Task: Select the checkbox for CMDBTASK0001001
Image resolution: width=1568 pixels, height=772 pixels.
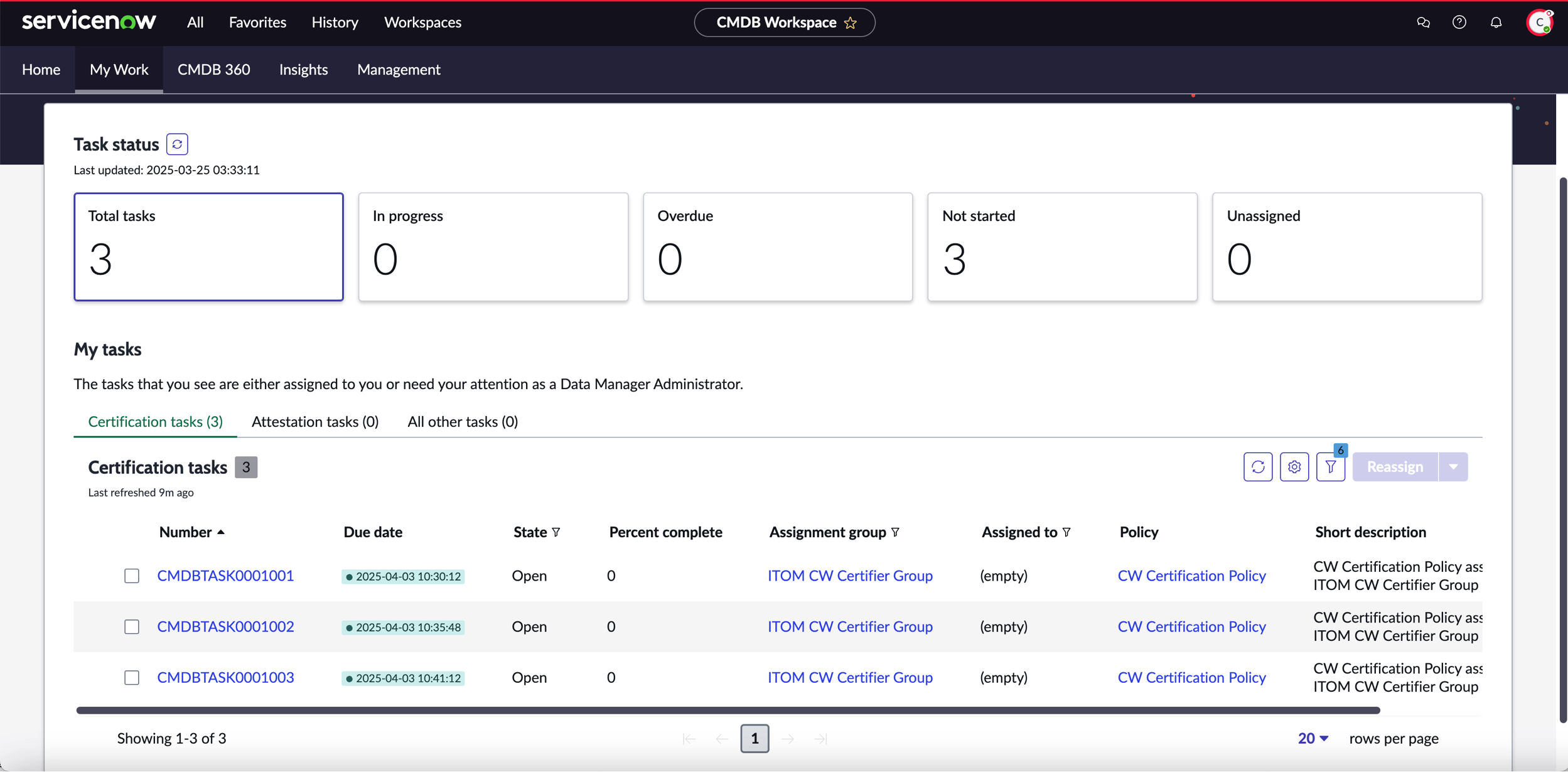Action: click(x=132, y=576)
